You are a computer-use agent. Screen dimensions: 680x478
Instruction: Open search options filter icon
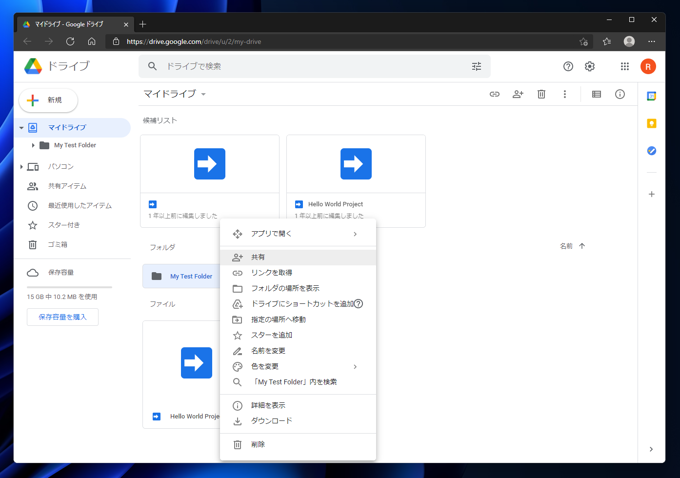476,66
